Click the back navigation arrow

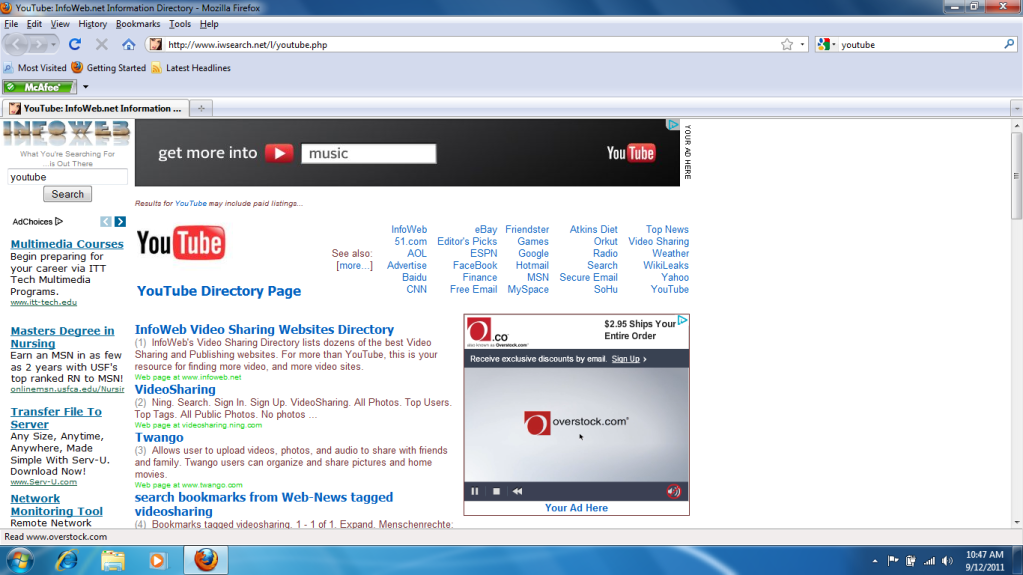coord(16,44)
